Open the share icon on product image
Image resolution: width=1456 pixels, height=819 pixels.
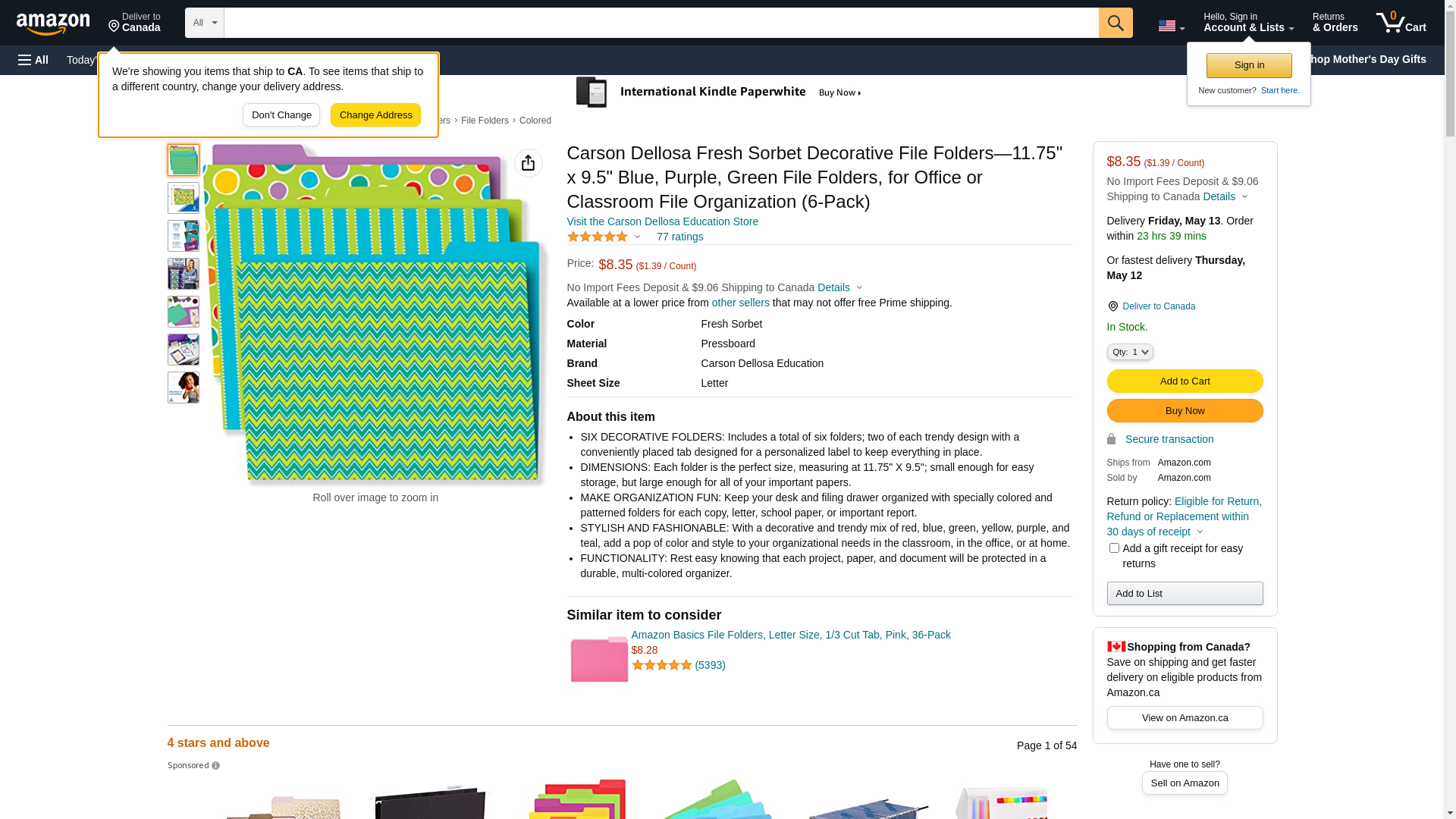[529, 163]
